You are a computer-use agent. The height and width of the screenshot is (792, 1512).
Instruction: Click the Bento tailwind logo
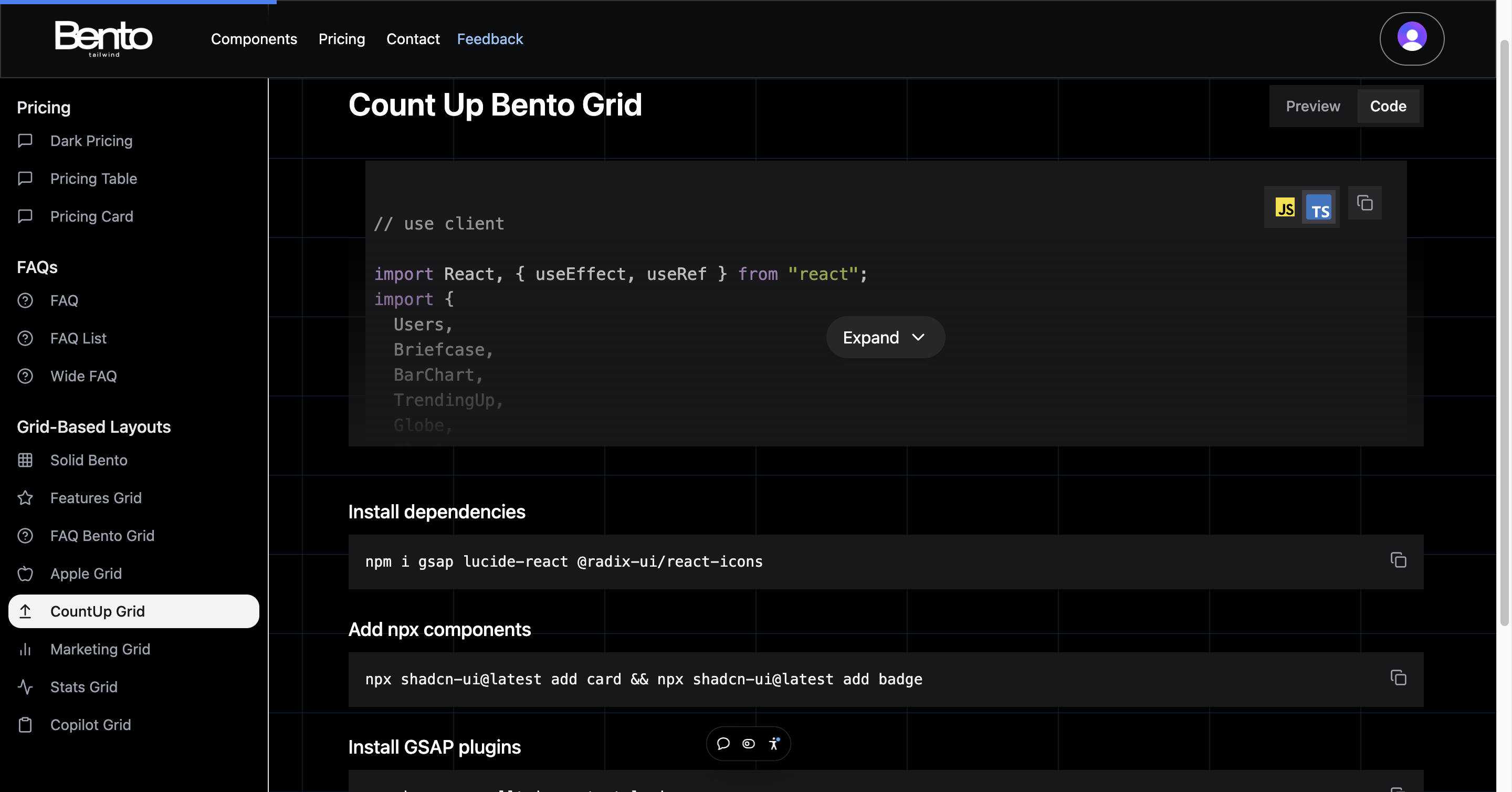(103, 38)
